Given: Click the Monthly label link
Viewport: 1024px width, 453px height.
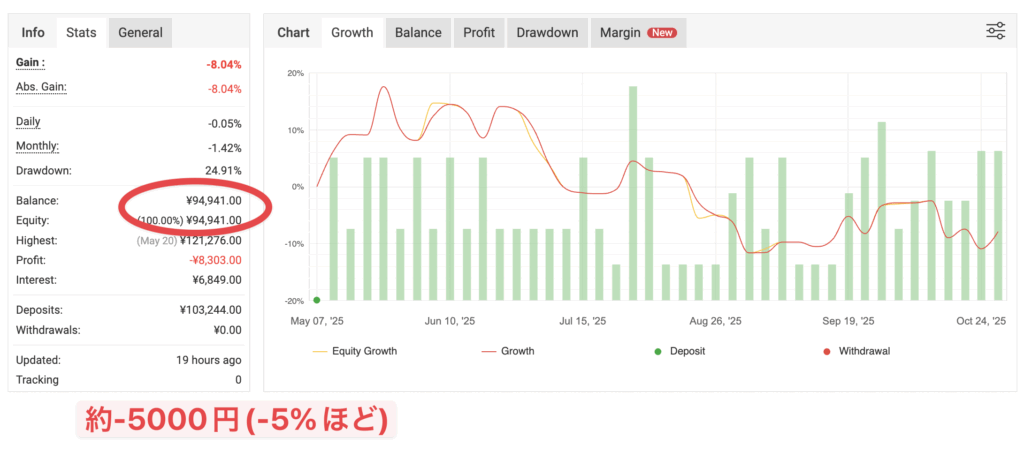Looking at the screenshot, I should click(38, 146).
